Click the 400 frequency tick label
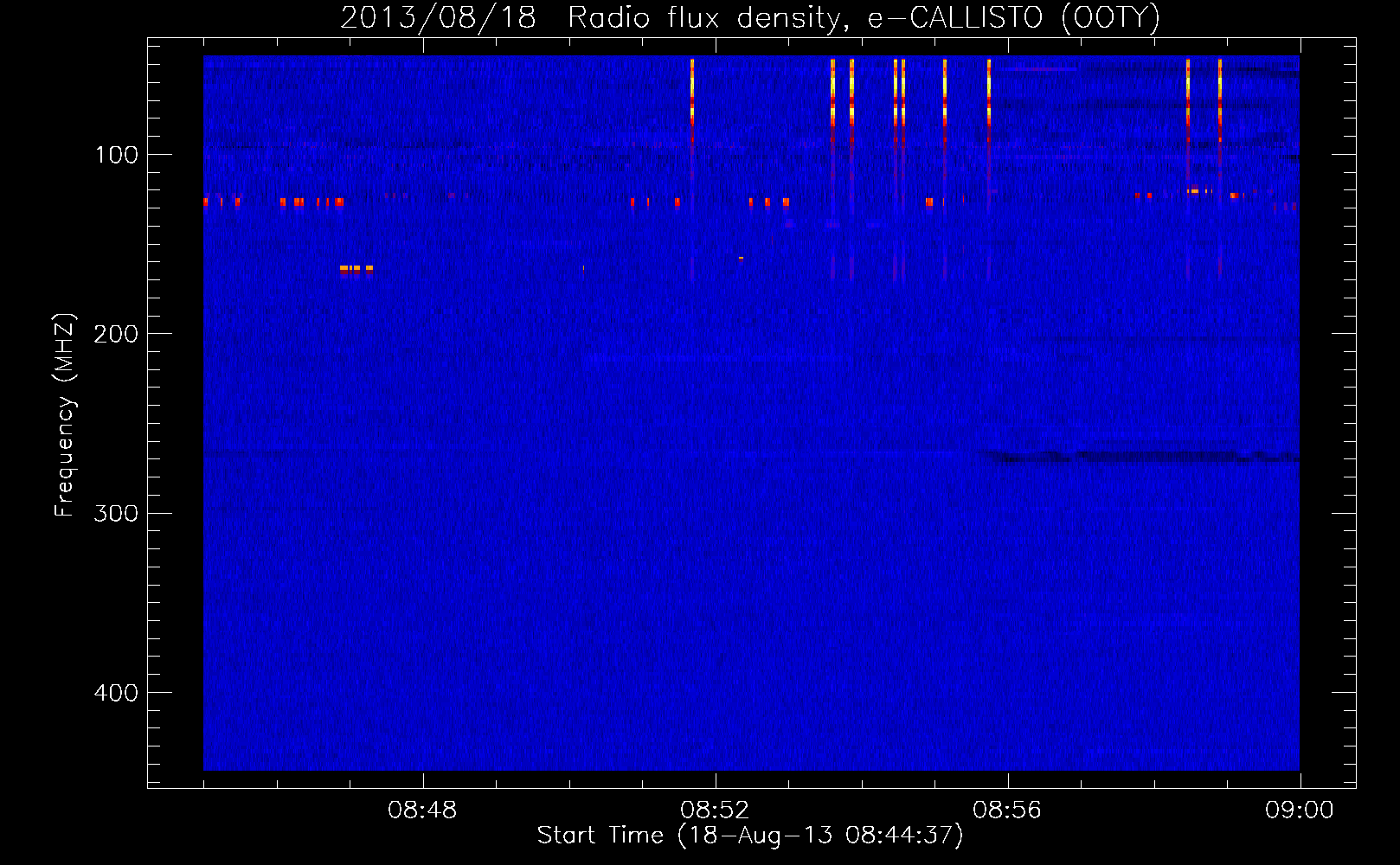This screenshot has width=1400, height=865. [116, 693]
